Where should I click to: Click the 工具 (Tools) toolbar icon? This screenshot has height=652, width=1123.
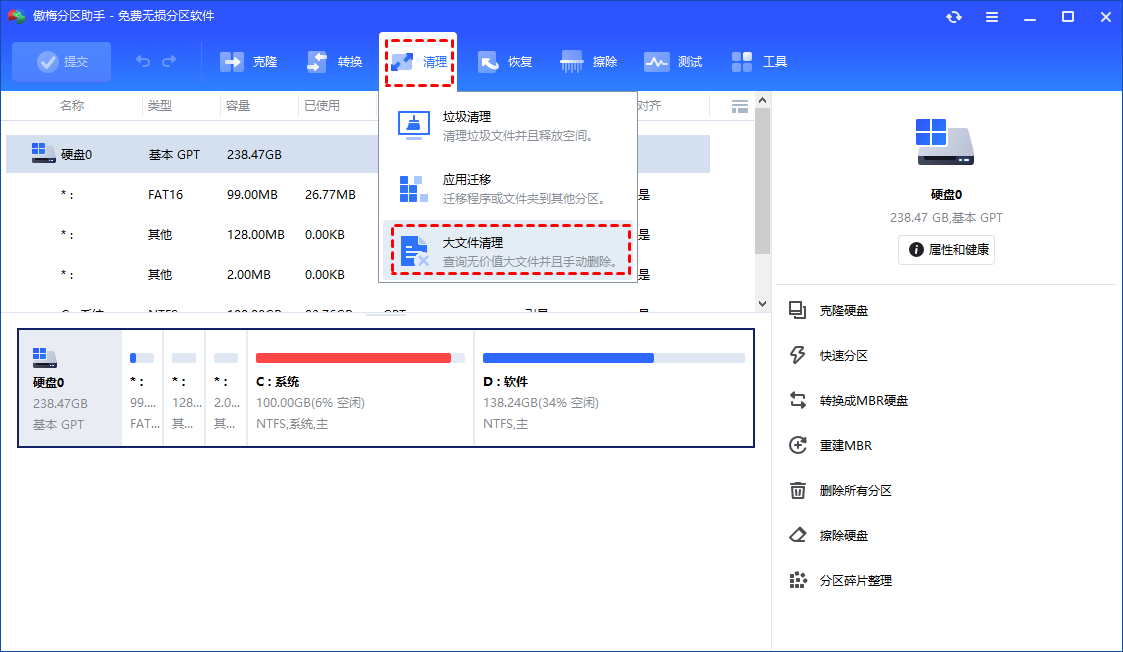(760, 61)
